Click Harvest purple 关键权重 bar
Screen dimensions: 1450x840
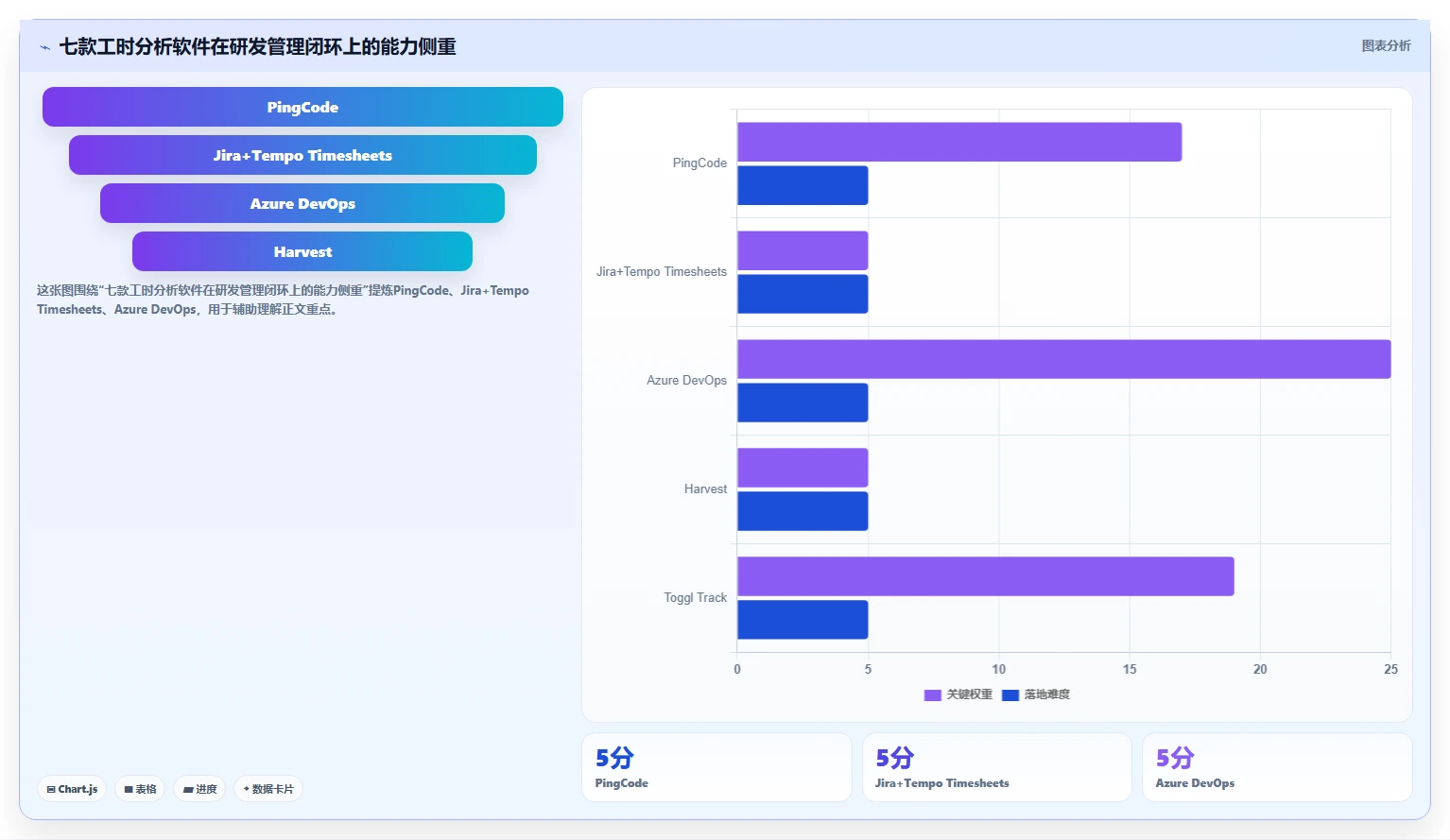point(803,468)
